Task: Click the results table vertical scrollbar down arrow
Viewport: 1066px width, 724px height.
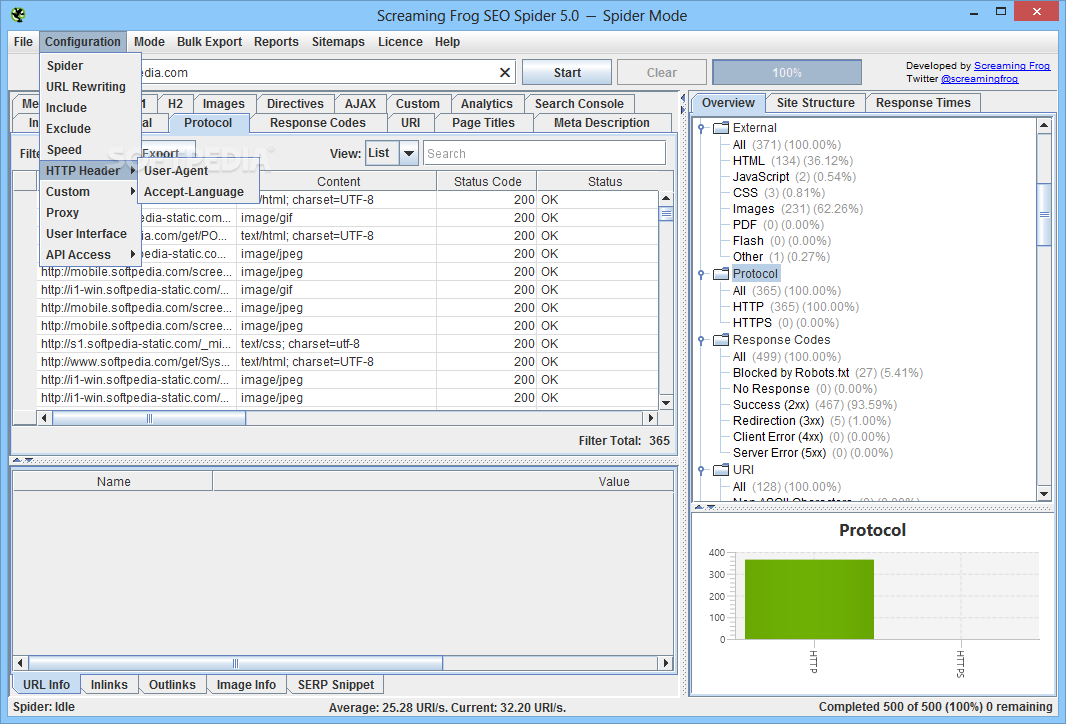Action: tap(666, 402)
